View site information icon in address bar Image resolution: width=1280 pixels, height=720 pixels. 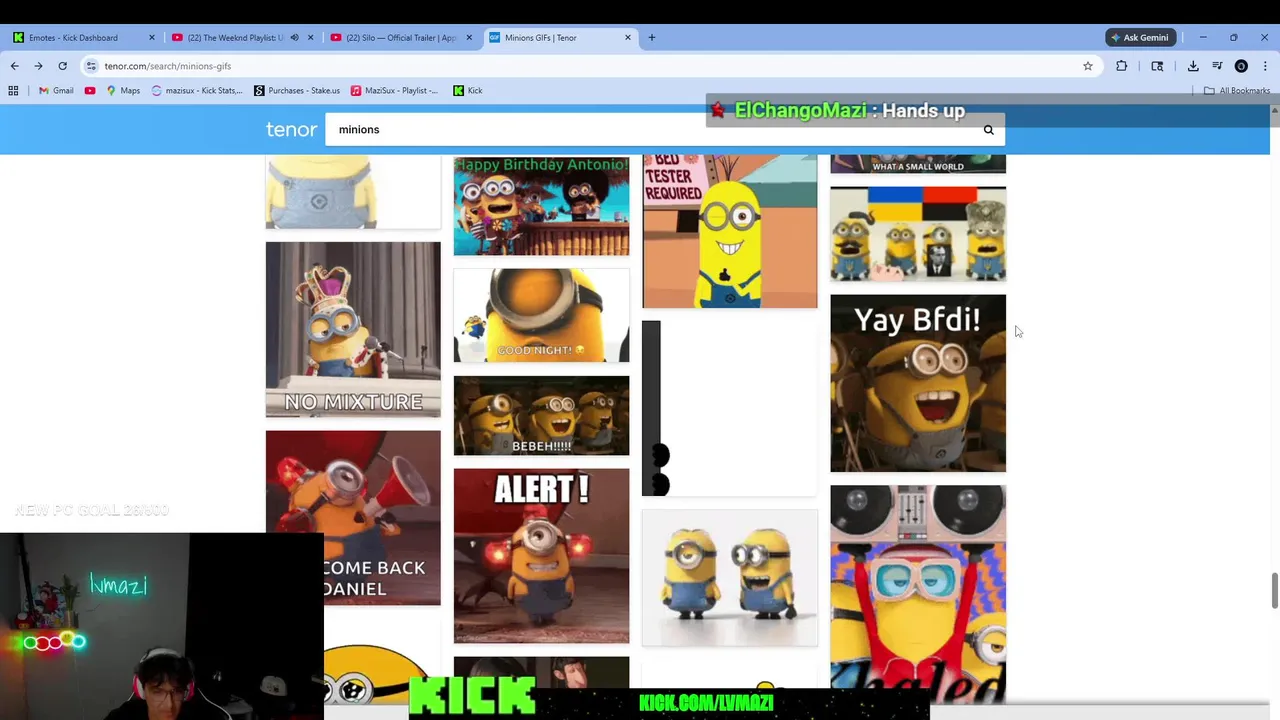coord(91,66)
